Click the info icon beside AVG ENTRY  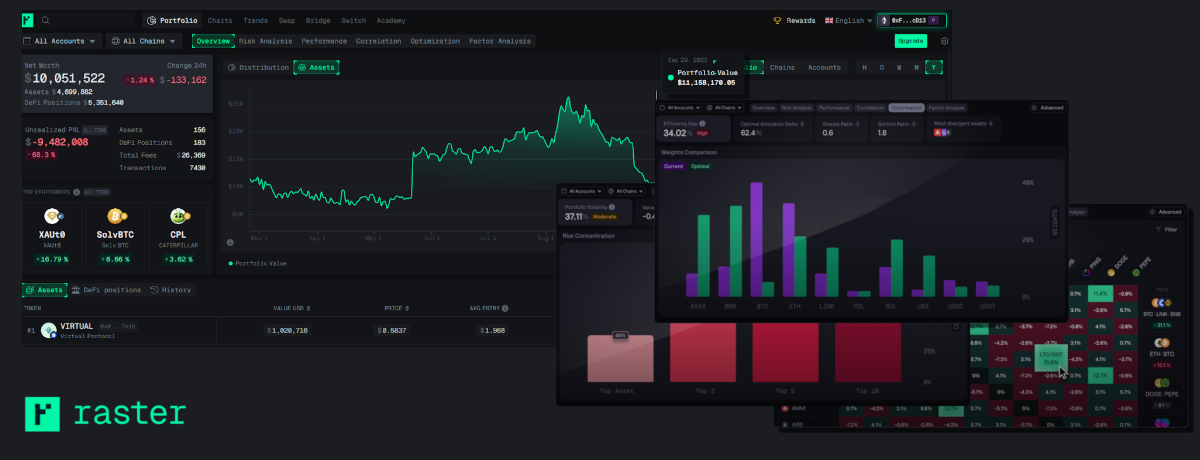[x=505, y=308]
